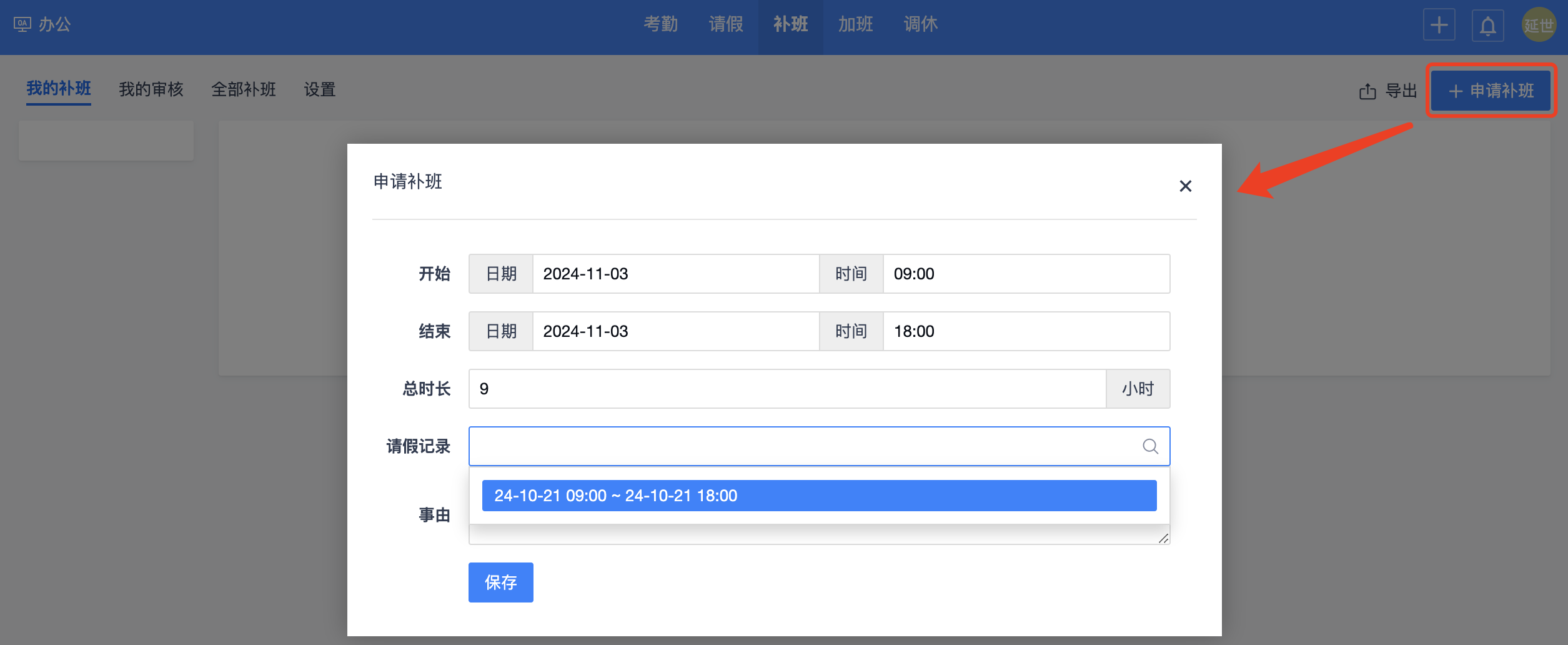Click the plus icon in top bar

pos(1439,26)
